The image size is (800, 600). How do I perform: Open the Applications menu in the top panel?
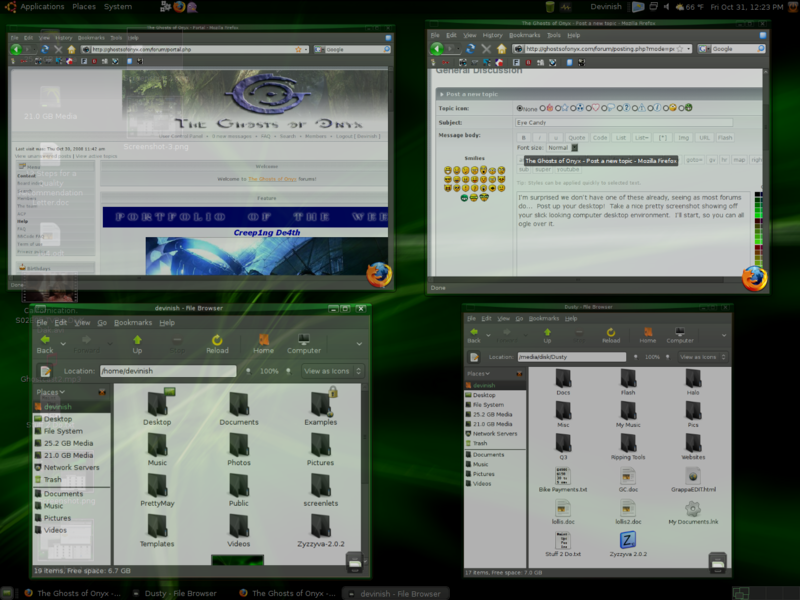pyautogui.click(x=42, y=7)
